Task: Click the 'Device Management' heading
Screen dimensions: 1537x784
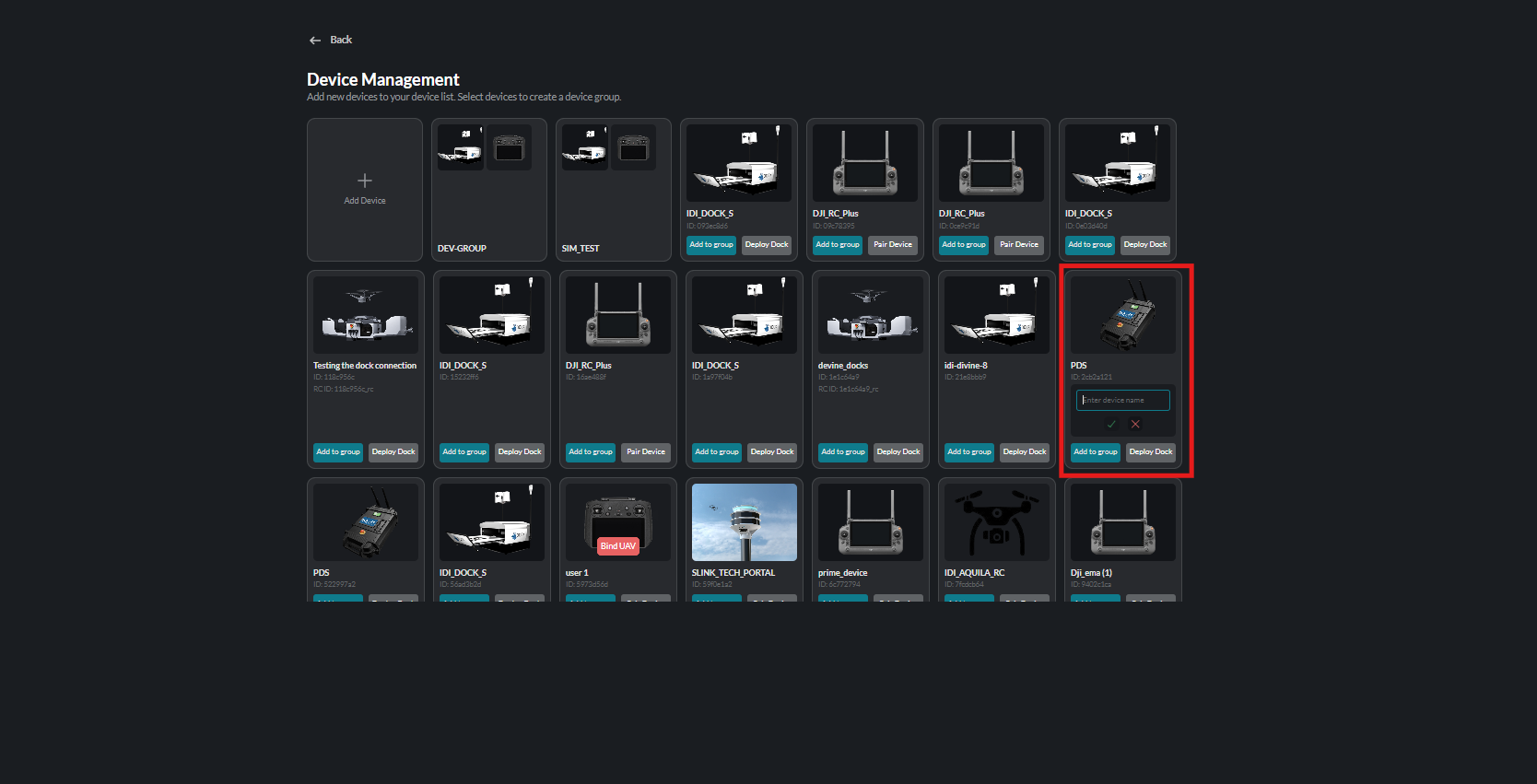Action: tap(383, 80)
